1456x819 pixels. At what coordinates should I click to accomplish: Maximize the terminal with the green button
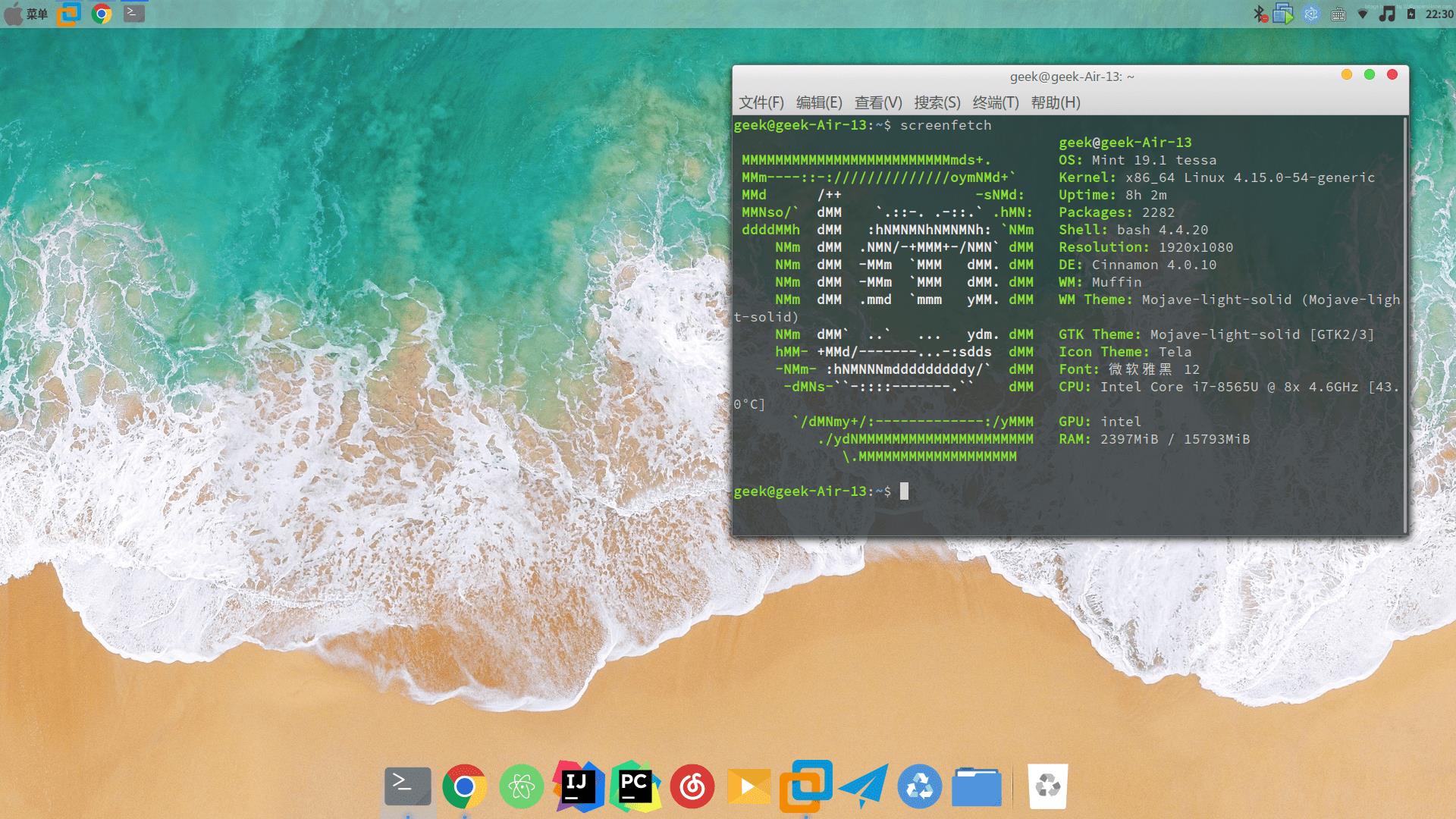pyautogui.click(x=1370, y=74)
